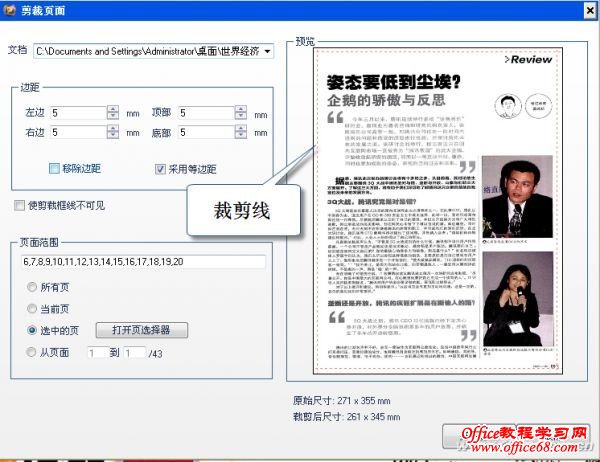Click the 打开页选择器 button
Viewport: 600px width, 462px height.
(142, 330)
